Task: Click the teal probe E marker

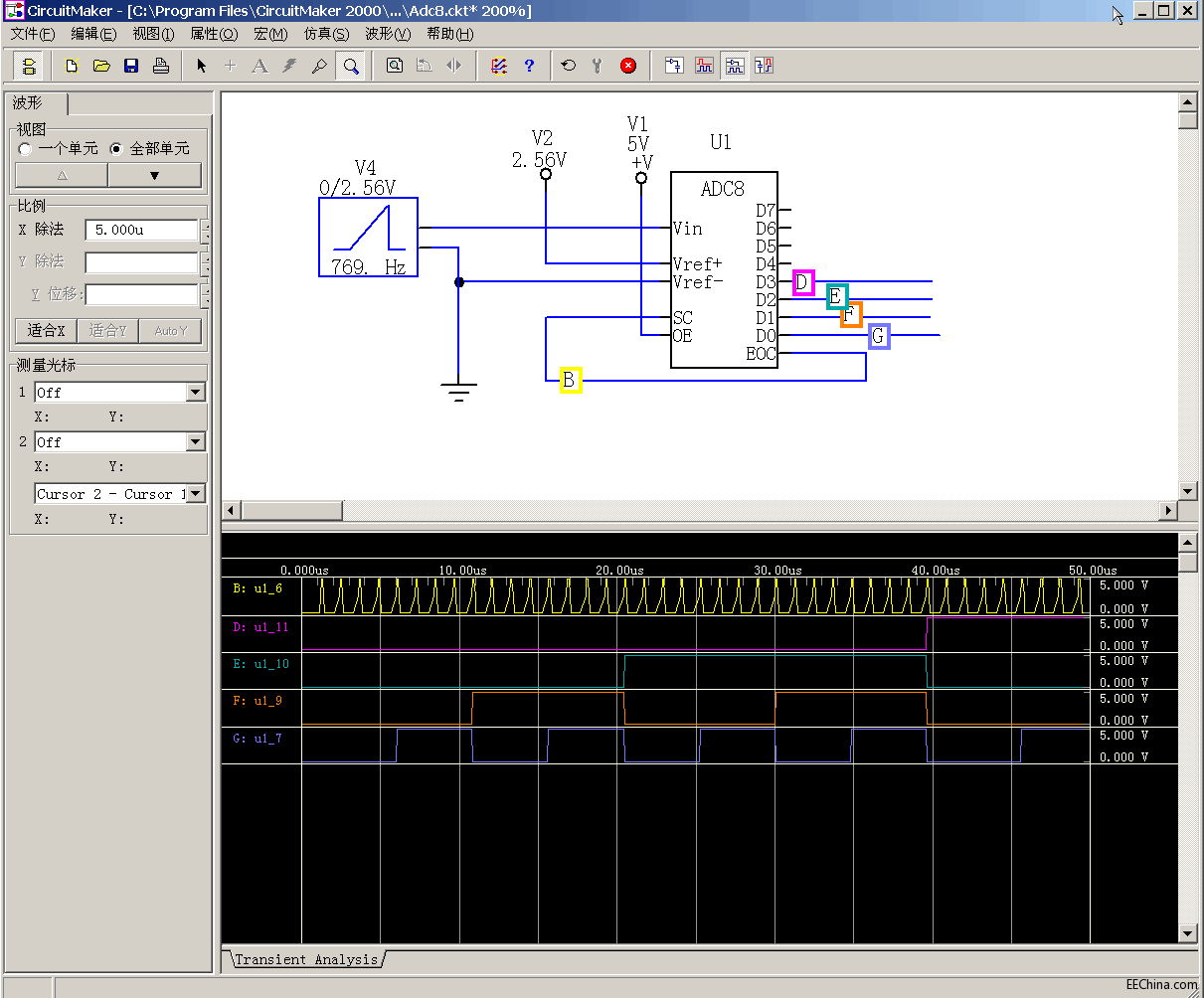Action: pyautogui.click(x=837, y=295)
